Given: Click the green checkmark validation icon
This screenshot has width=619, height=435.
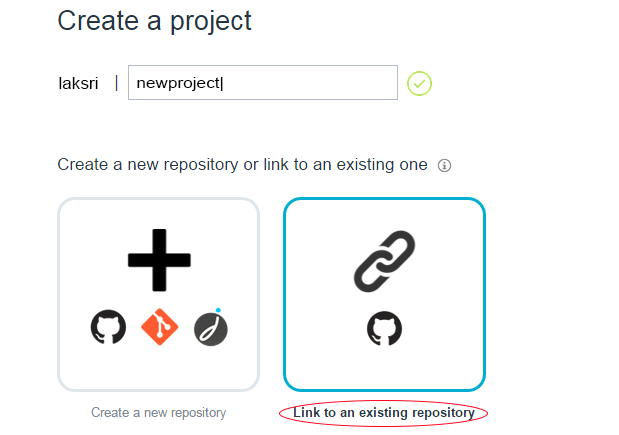Looking at the screenshot, I should tap(419, 83).
